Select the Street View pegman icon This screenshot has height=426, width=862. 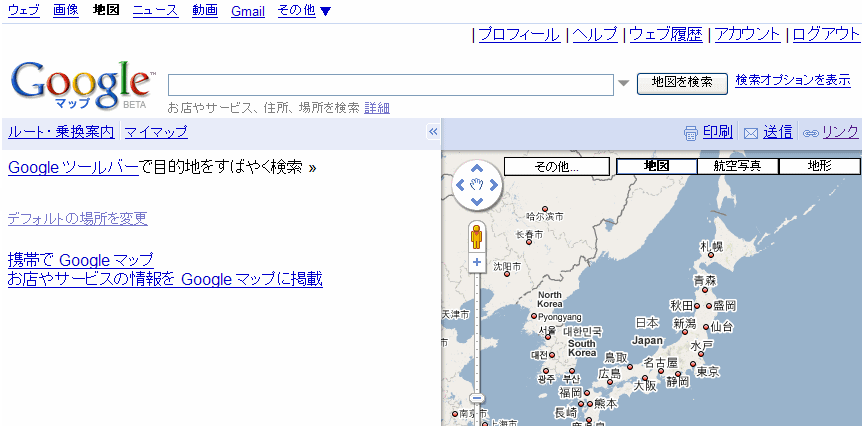(x=476, y=237)
